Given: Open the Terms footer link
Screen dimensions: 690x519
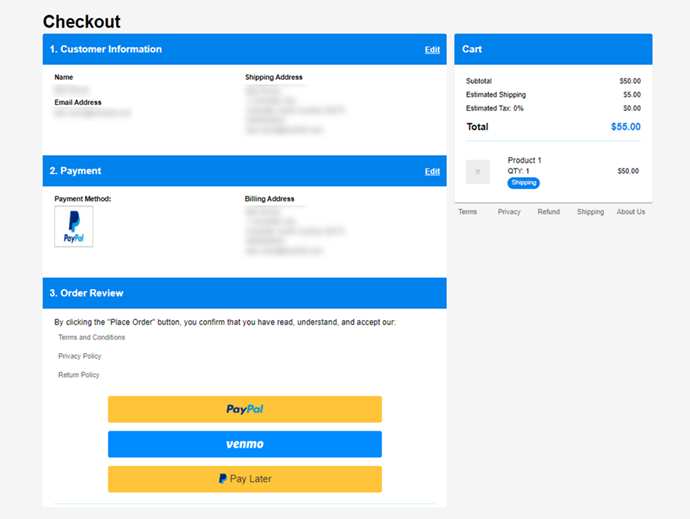Looking at the screenshot, I should click(x=467, y=212).
